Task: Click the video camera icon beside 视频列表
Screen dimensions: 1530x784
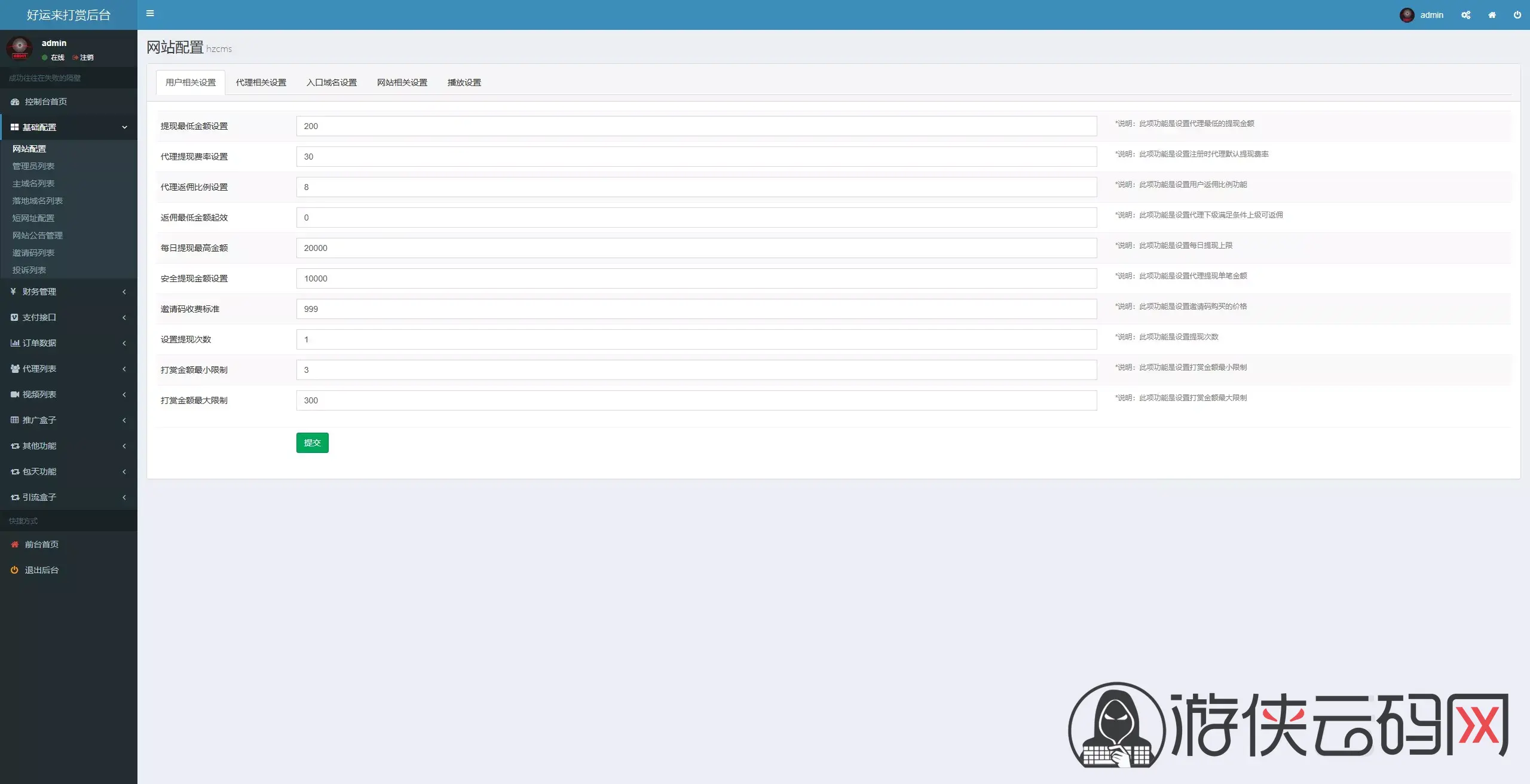Action: (x=15, y=394)
